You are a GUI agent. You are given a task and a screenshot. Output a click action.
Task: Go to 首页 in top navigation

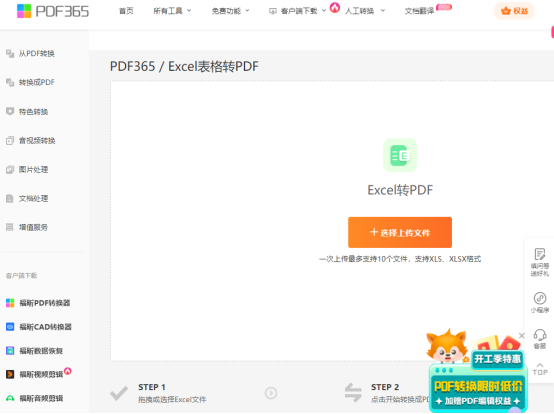126,11
